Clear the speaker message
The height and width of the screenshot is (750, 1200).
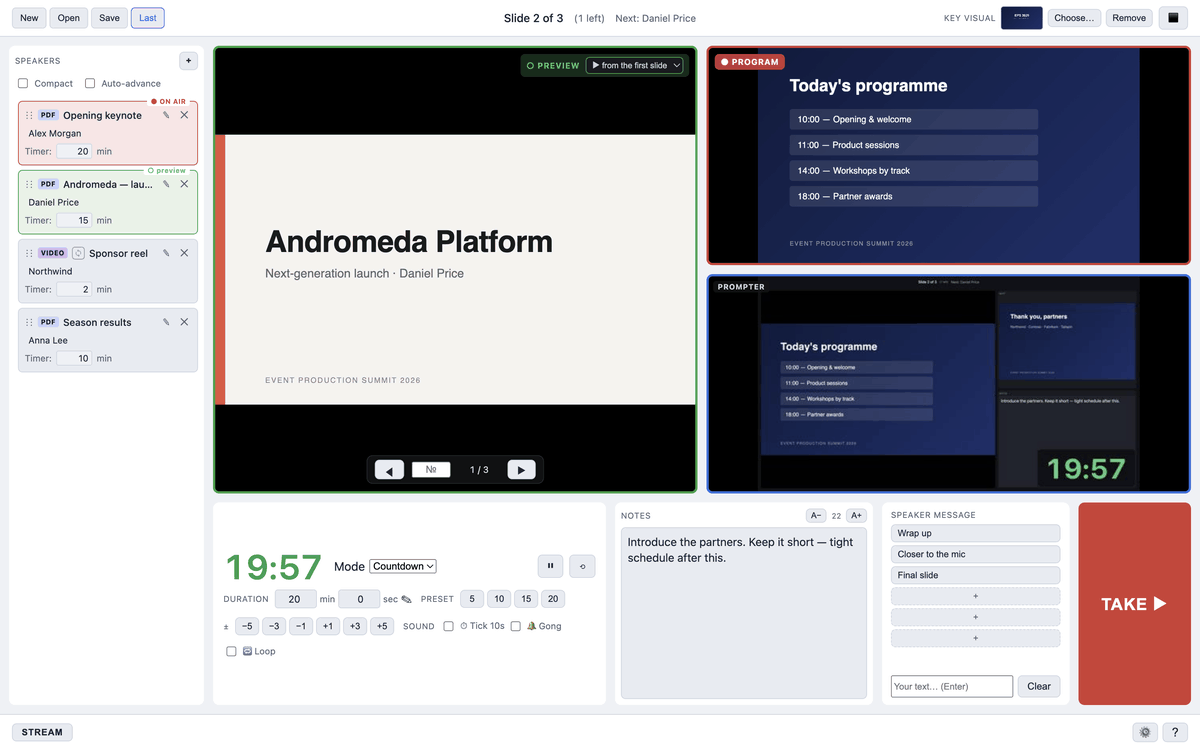tap(1039, 686)
